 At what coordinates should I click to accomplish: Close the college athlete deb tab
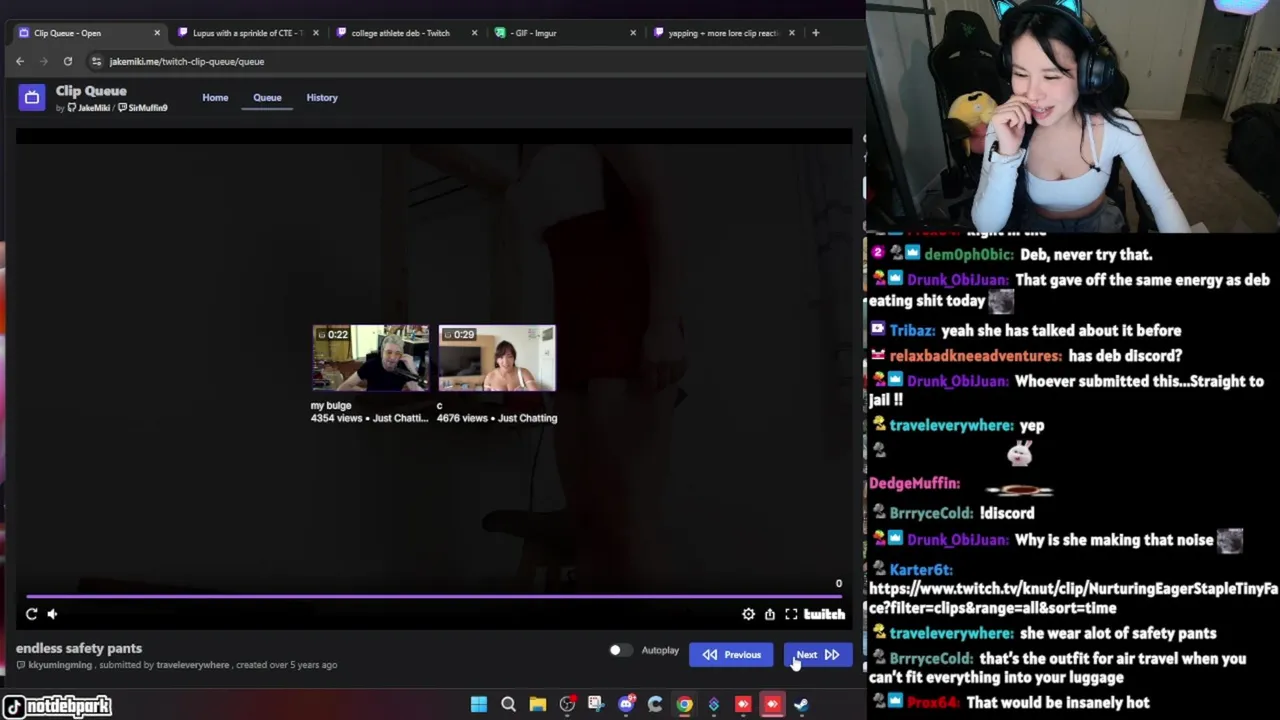pos(474,33)
